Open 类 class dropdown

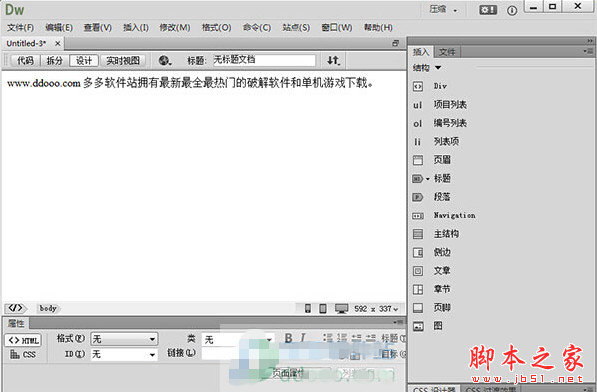[238, 339]
